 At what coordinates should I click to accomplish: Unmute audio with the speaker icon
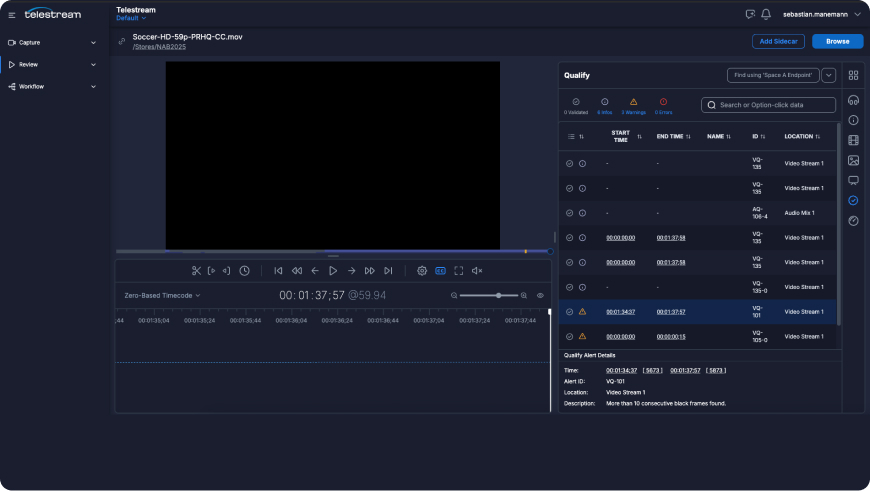pyautogui.click(x=477, y=271)
